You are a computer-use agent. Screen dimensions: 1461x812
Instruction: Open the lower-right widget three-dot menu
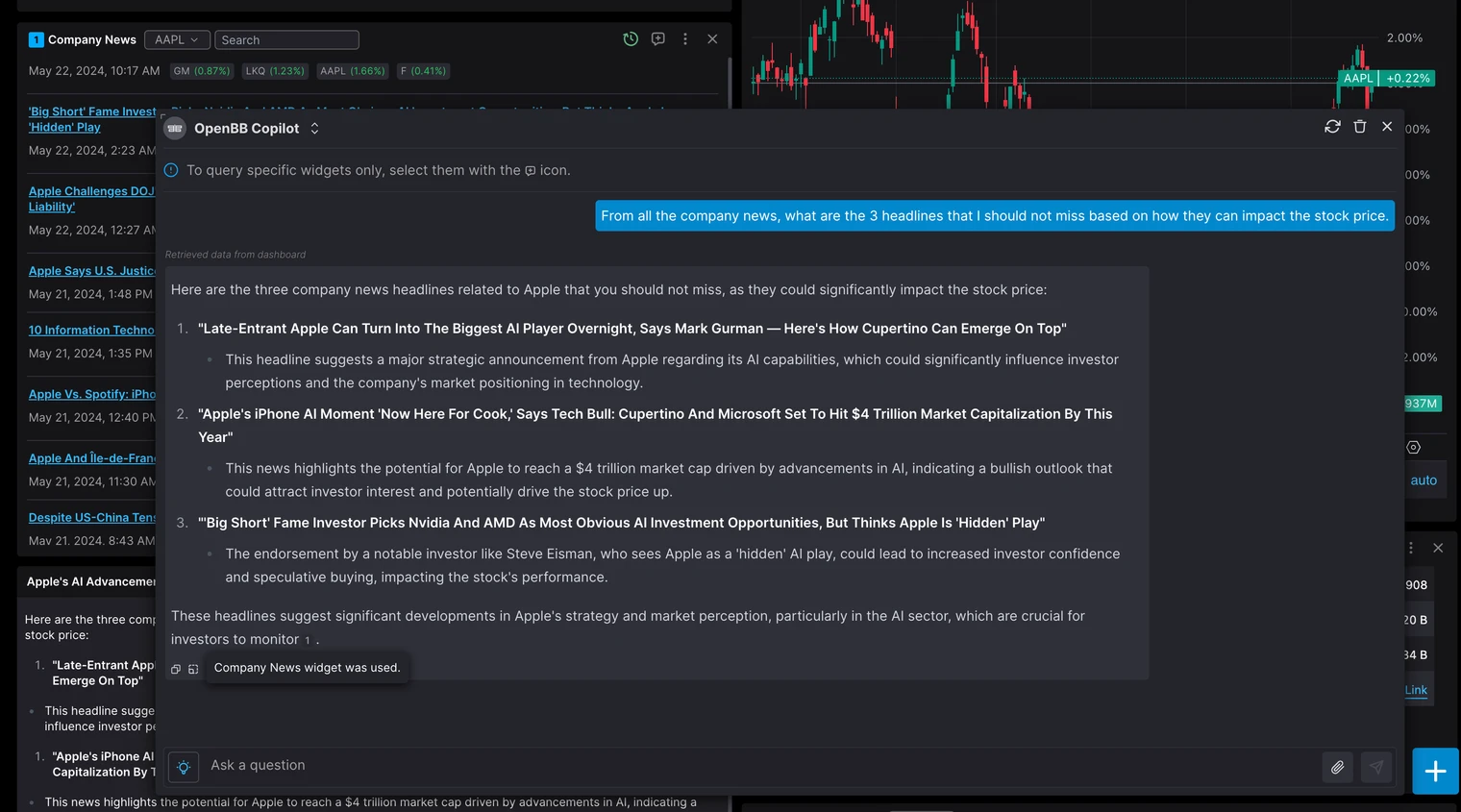pos(1411,548)
